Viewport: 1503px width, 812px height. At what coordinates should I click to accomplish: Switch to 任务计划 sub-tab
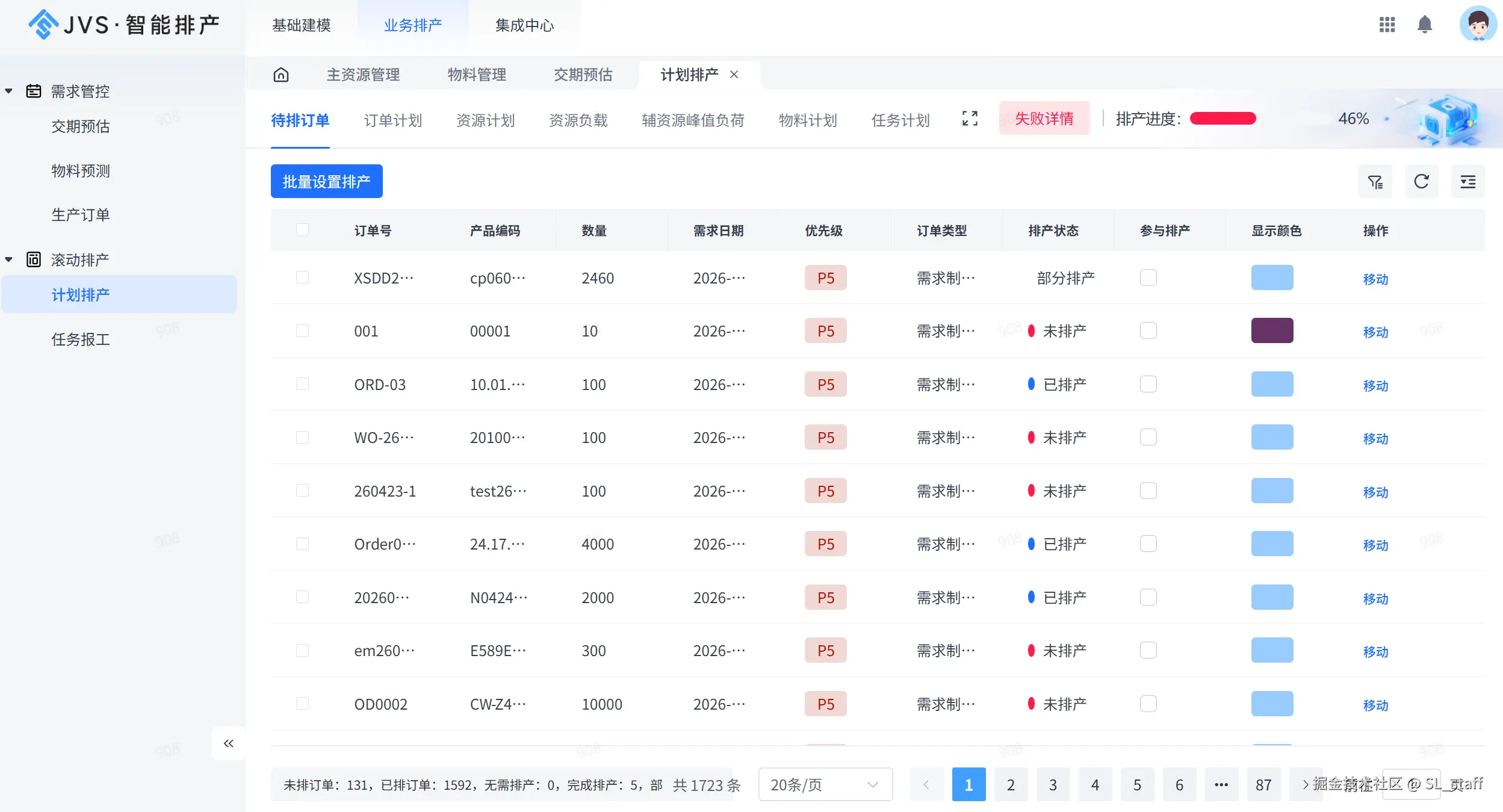(900, 120)
